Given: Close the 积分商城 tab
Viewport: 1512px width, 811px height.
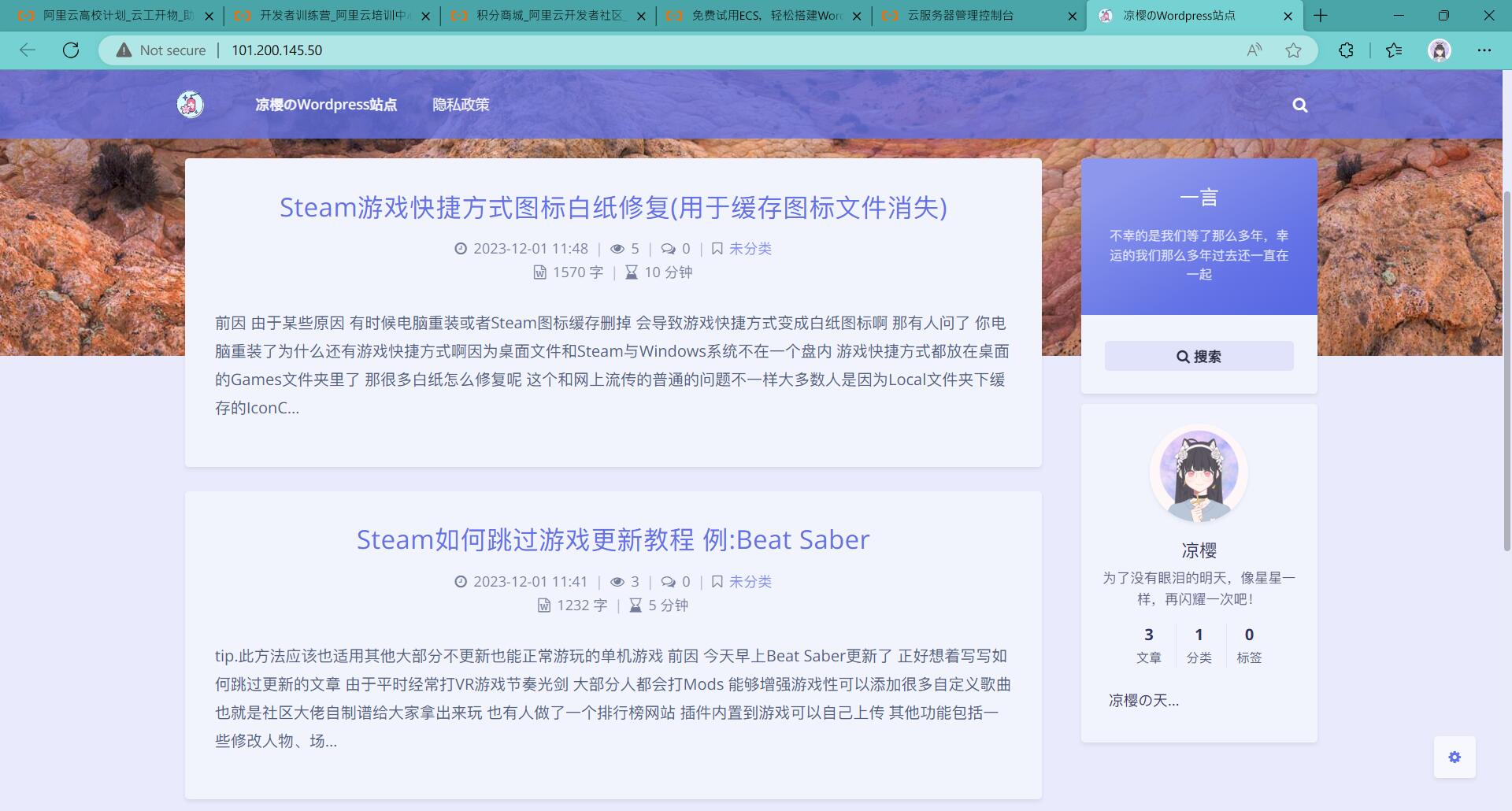Looking at the screenshot, I should point(641,16).
